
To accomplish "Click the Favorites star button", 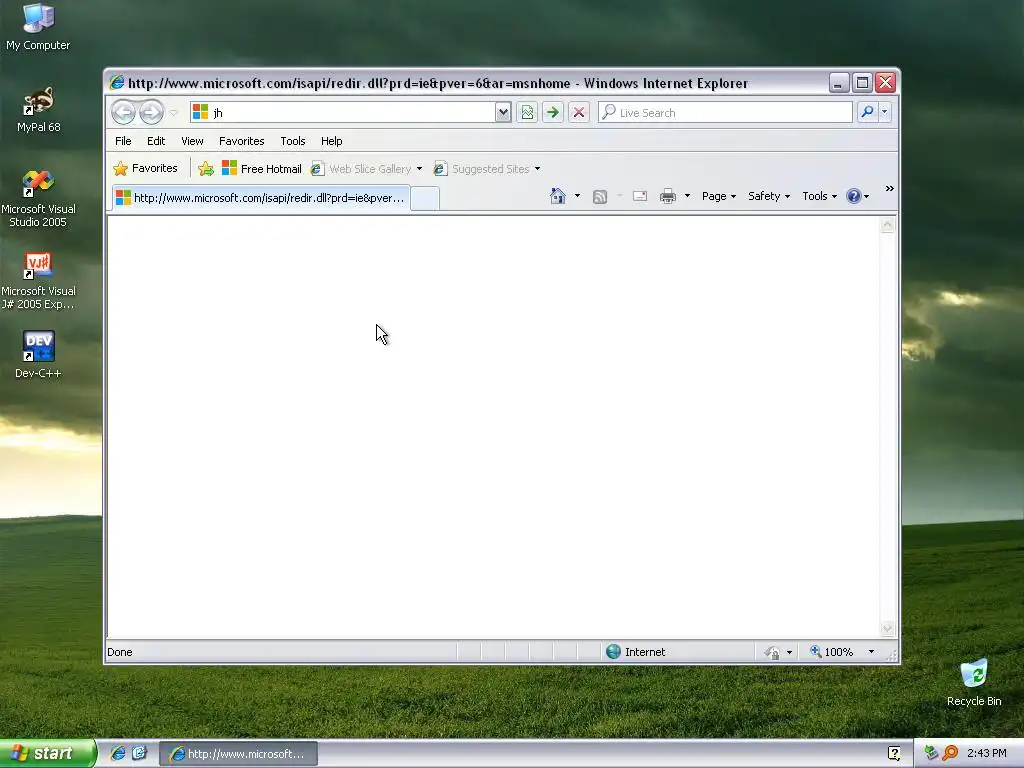I will point(145,168).
